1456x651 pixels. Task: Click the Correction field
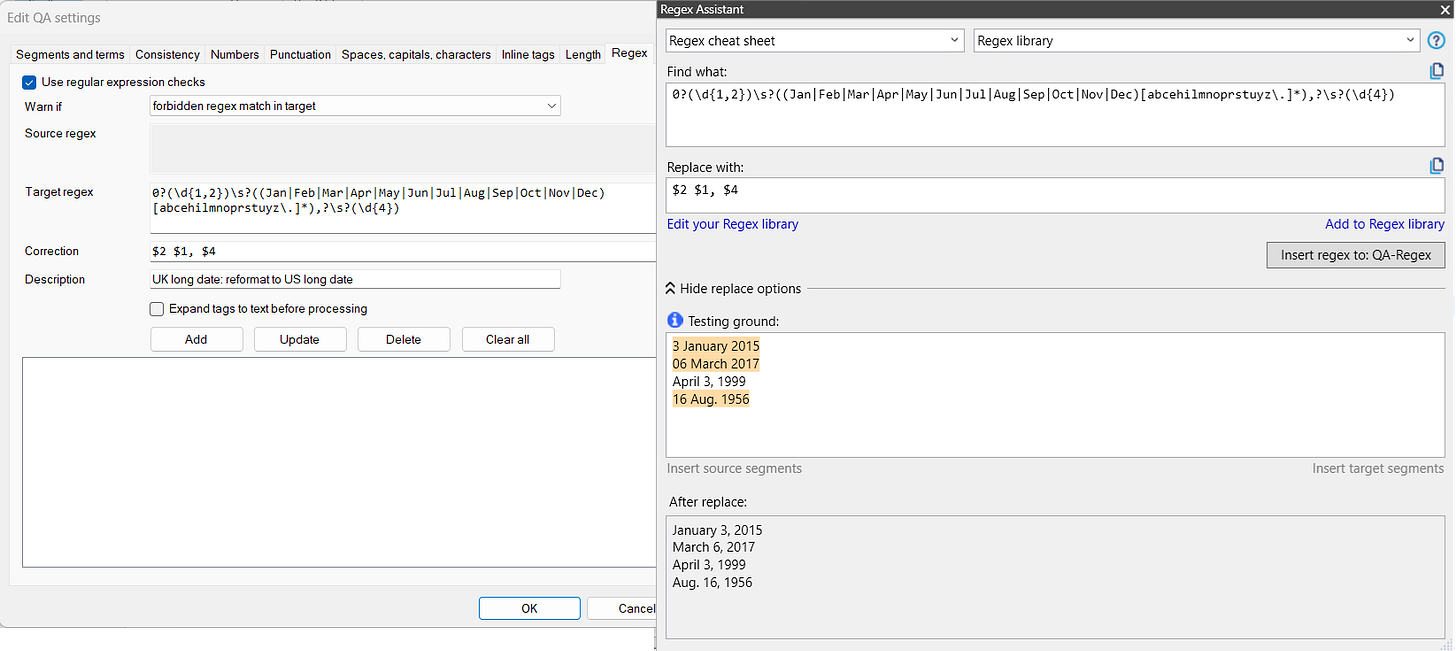(403, 251)
